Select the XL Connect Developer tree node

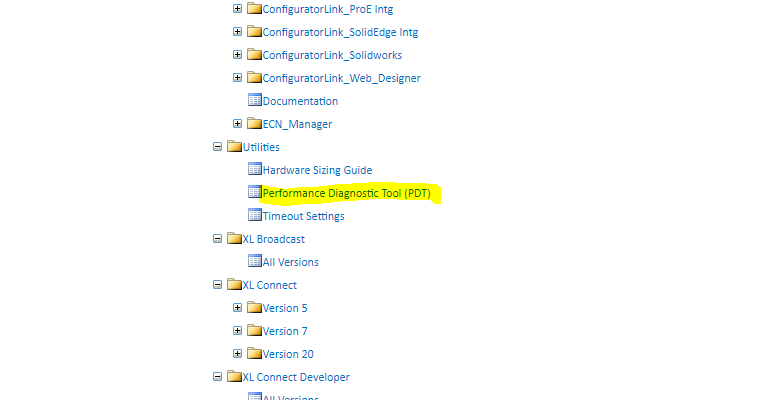tap(296, 377)
